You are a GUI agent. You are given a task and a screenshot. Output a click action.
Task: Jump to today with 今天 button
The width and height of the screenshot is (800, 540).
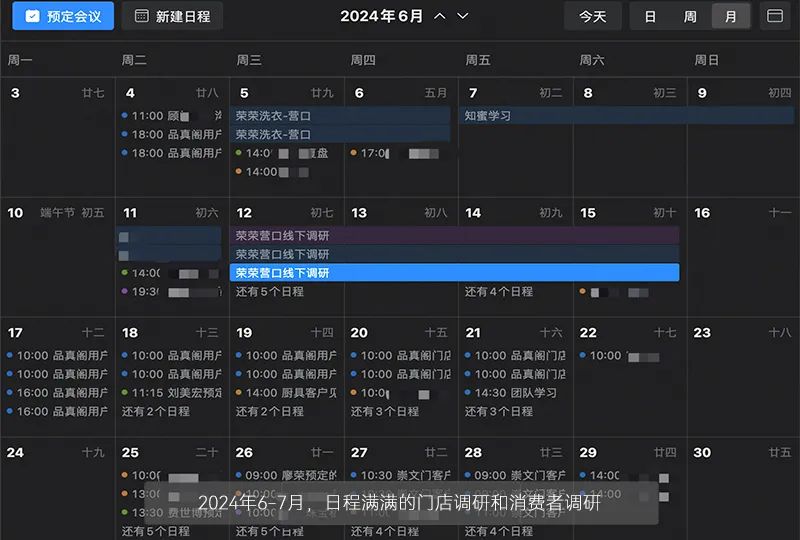click(x=592, y=16)
